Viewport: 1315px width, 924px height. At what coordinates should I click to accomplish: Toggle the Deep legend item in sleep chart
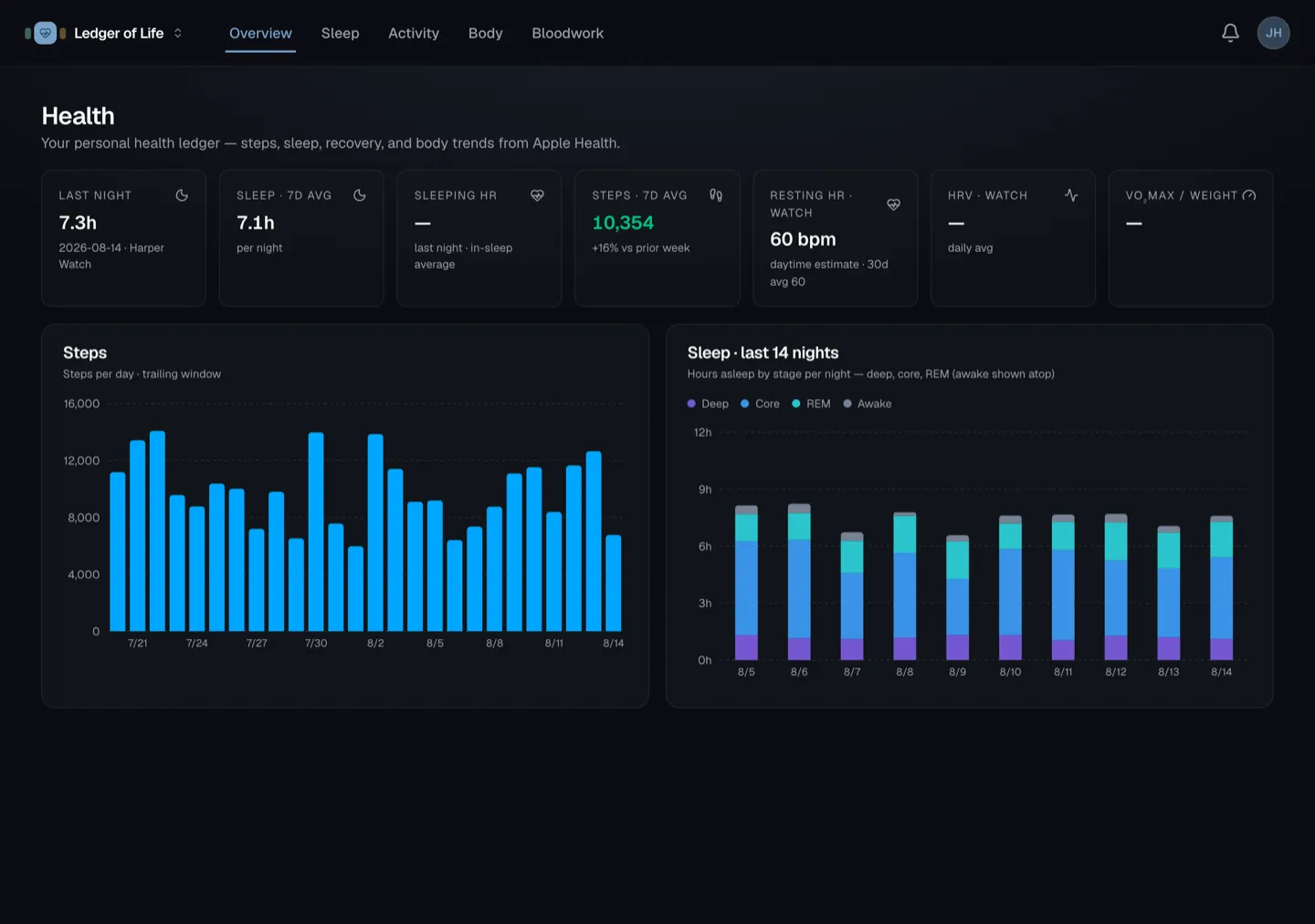[x=708, y=404]
